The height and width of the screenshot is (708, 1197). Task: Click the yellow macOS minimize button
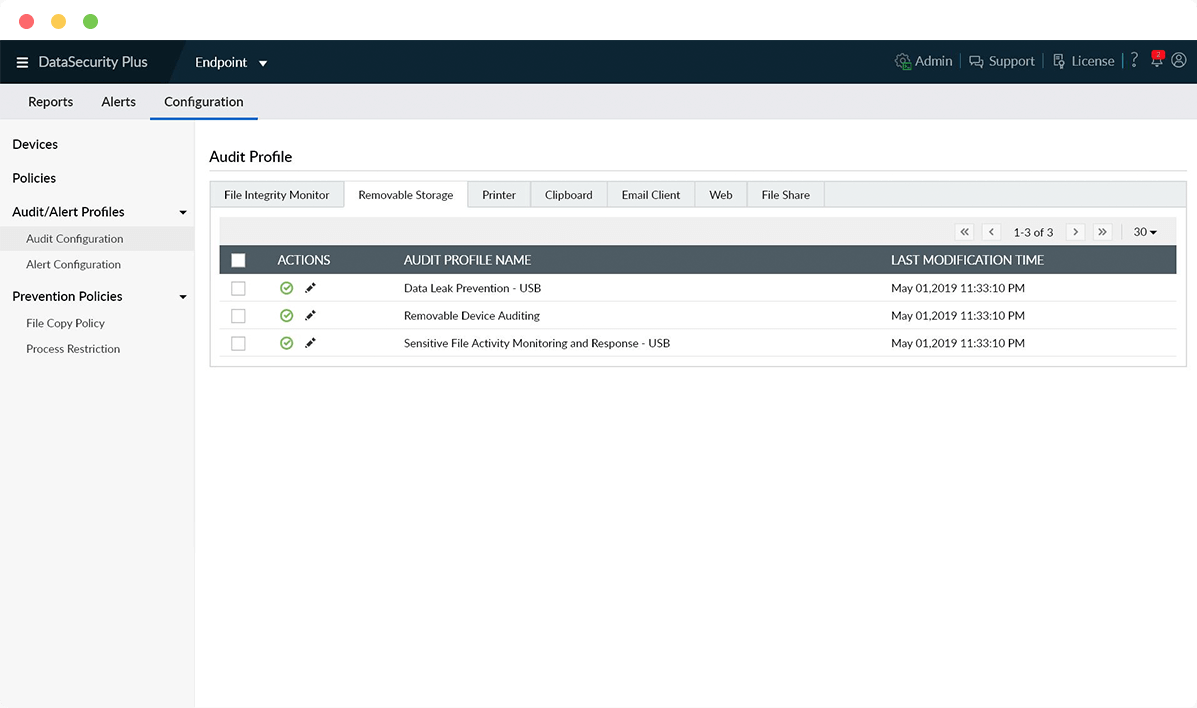click(59, 21)
